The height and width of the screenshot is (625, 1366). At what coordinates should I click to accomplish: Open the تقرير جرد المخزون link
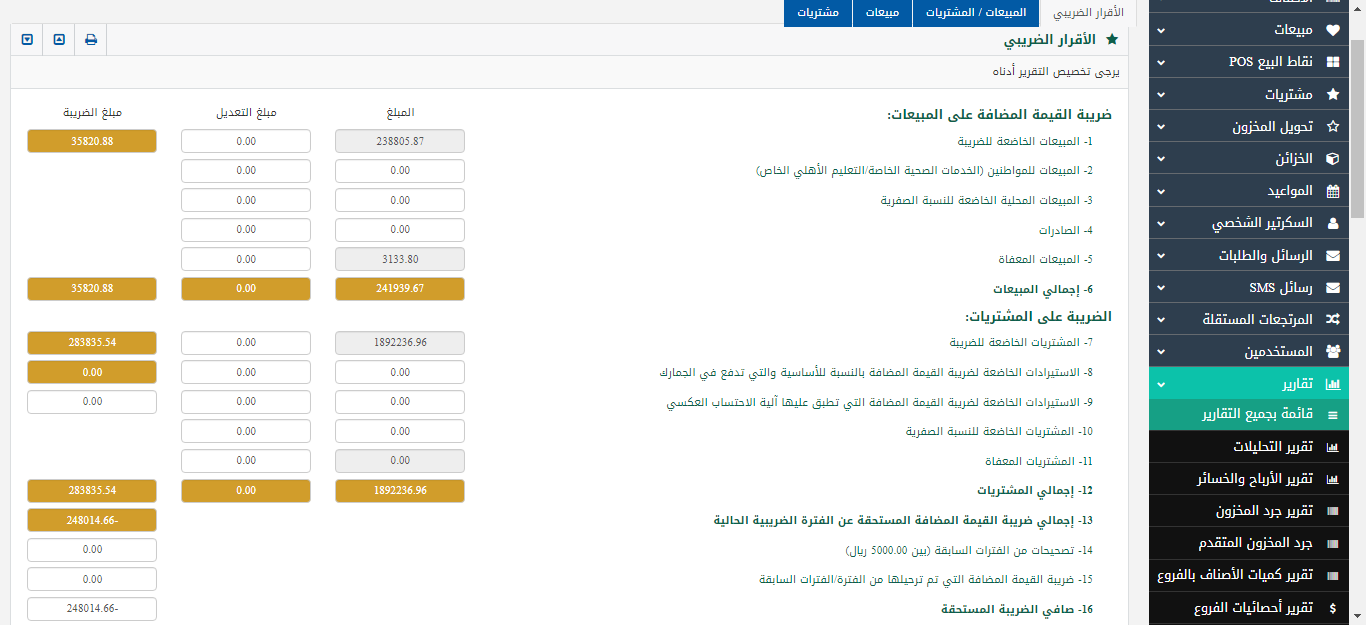tap(1263, 511)
